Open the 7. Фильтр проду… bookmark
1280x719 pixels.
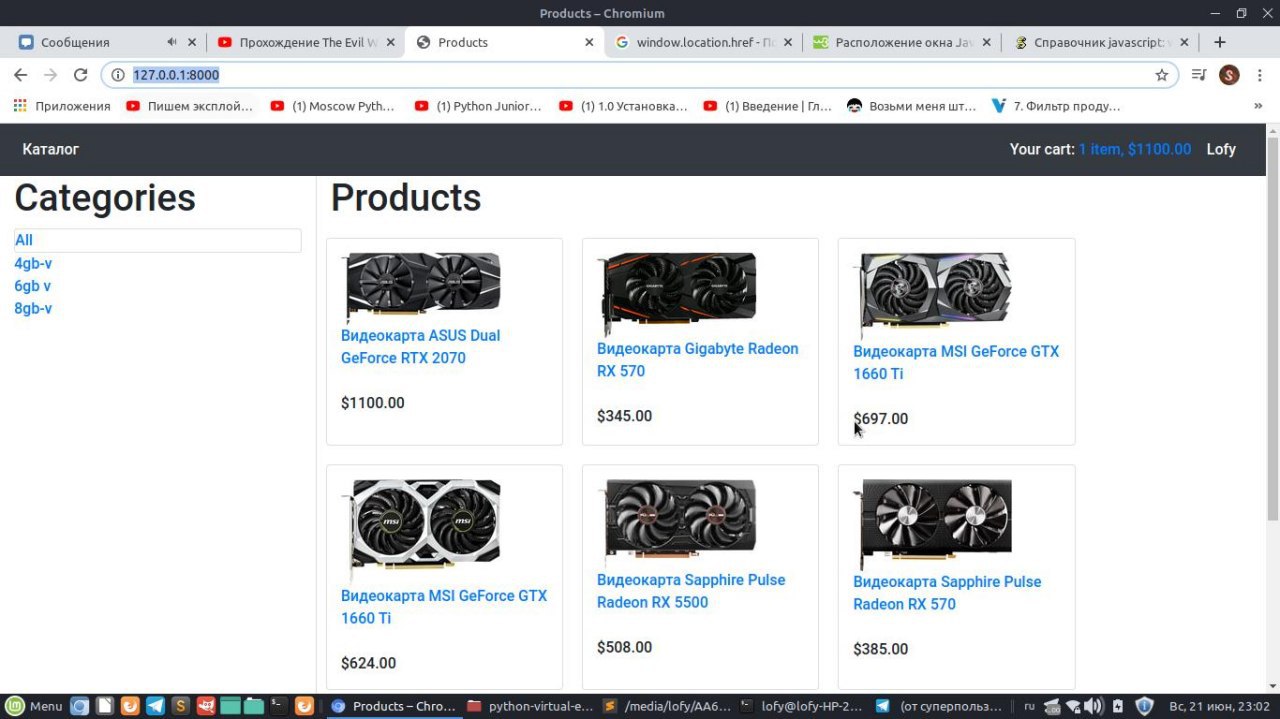[x=1055, y=106]
